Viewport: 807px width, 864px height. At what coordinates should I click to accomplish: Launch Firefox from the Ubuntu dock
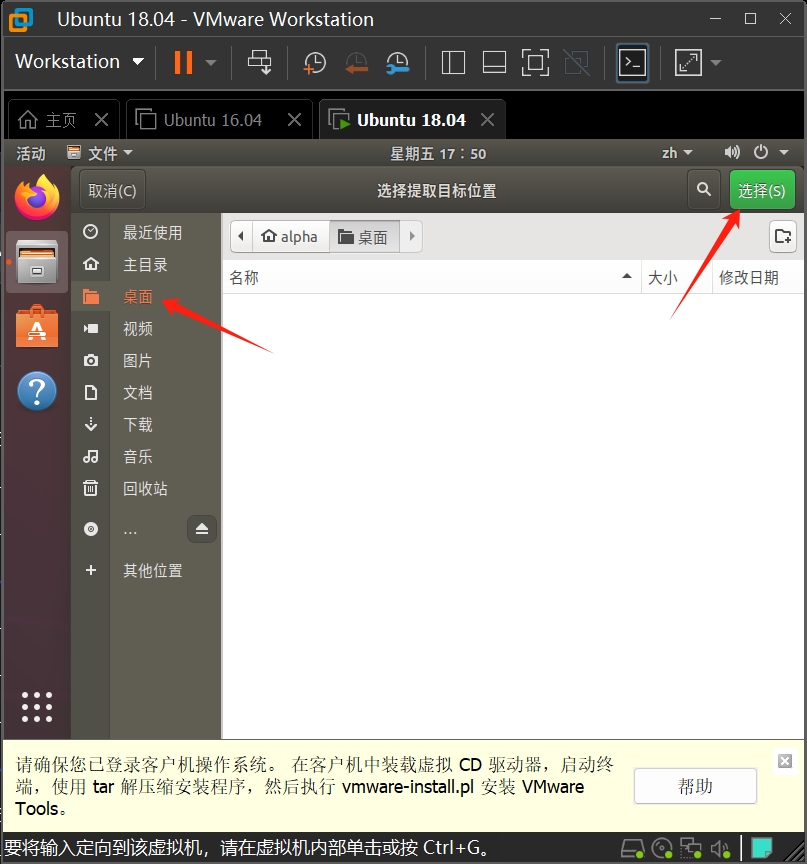37,197
